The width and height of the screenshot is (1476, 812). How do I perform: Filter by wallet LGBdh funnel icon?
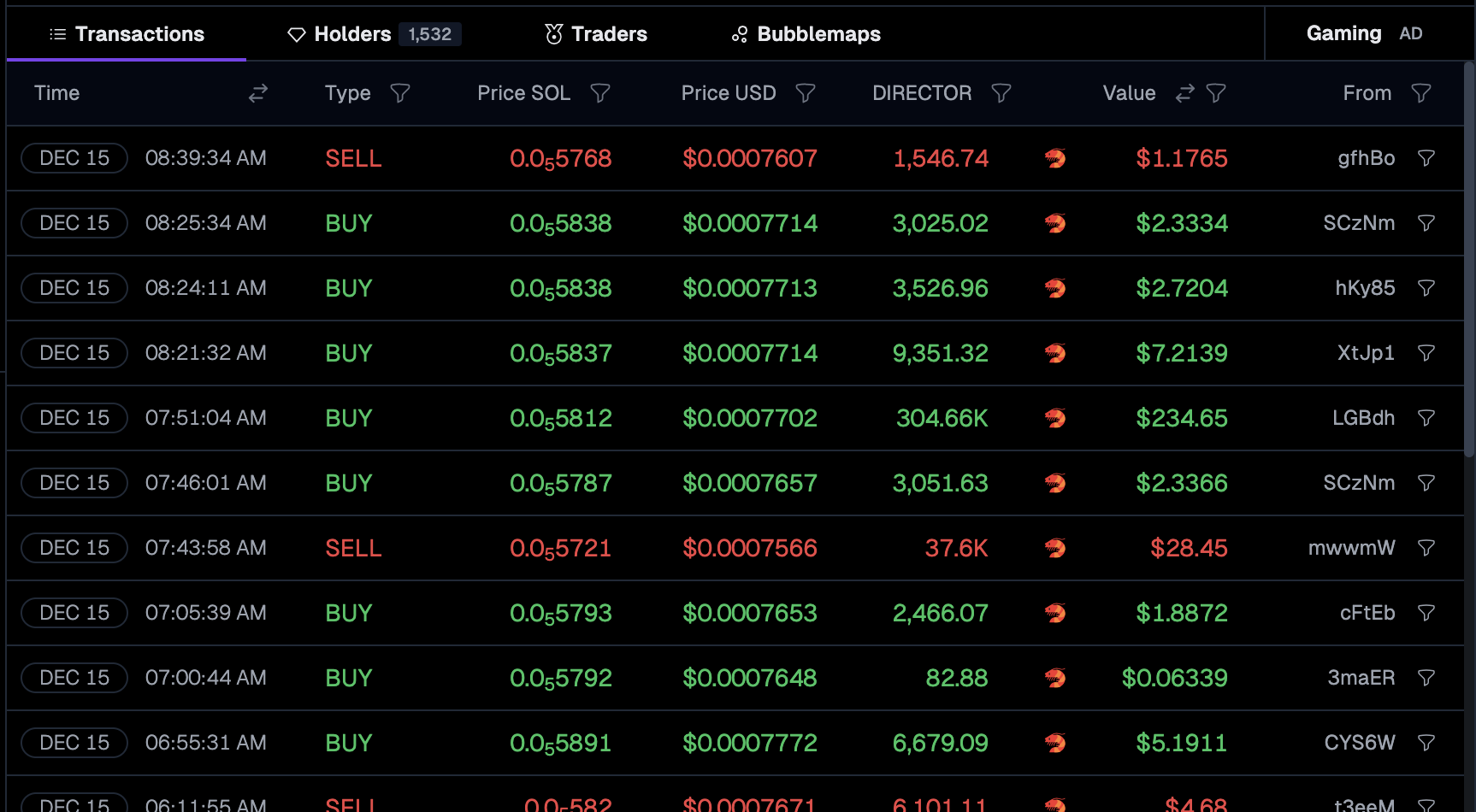click(1426, 418)
